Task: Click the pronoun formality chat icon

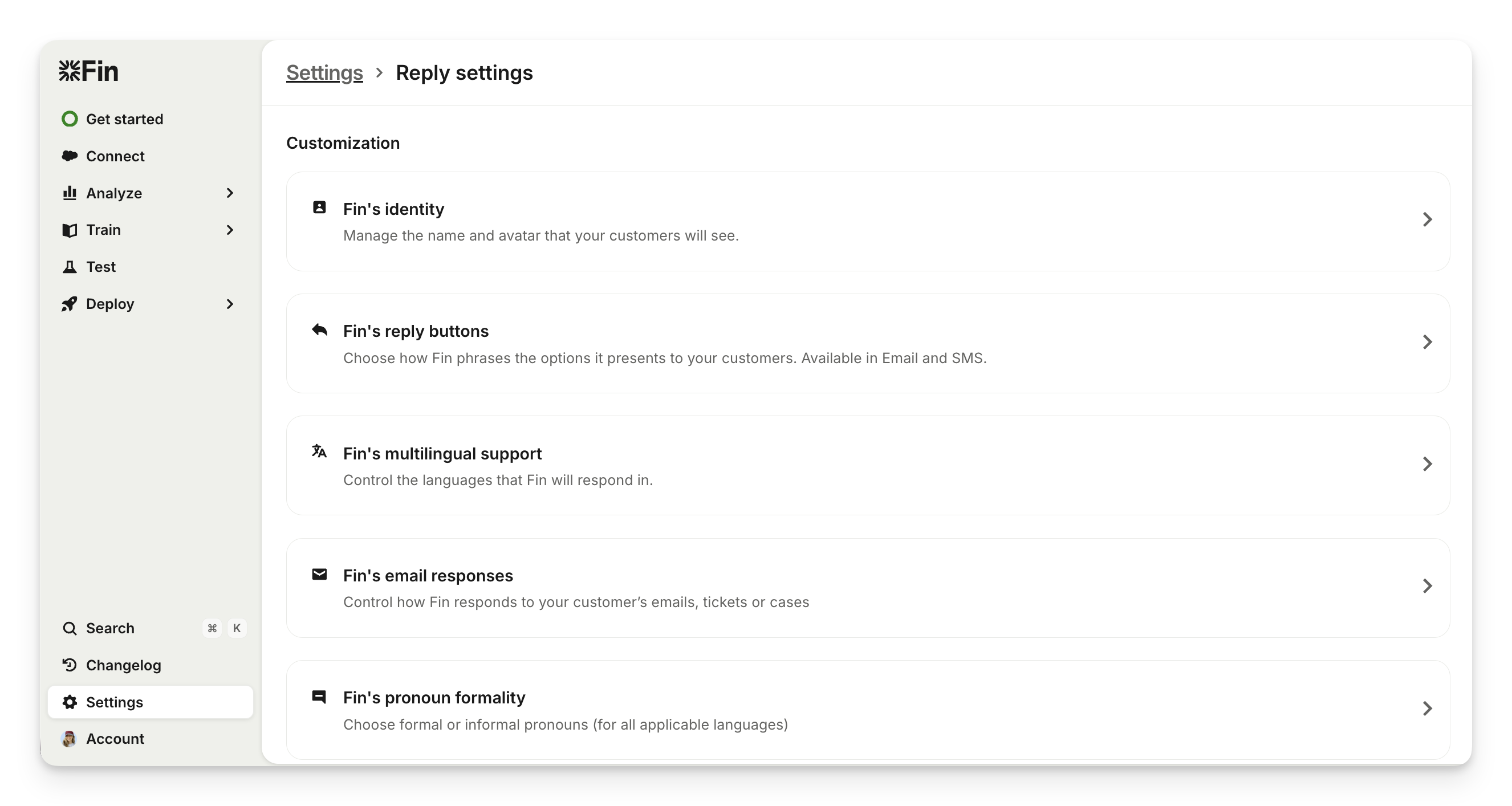Action: [x=319, y=697]
